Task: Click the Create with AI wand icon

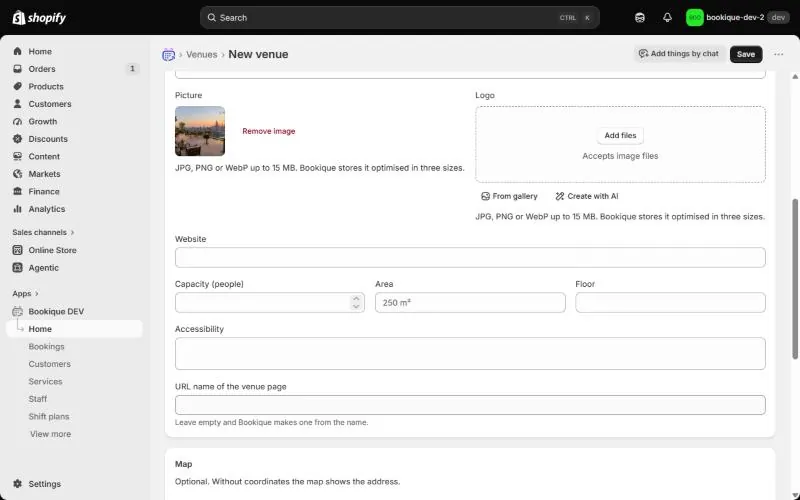Action: 560,196
